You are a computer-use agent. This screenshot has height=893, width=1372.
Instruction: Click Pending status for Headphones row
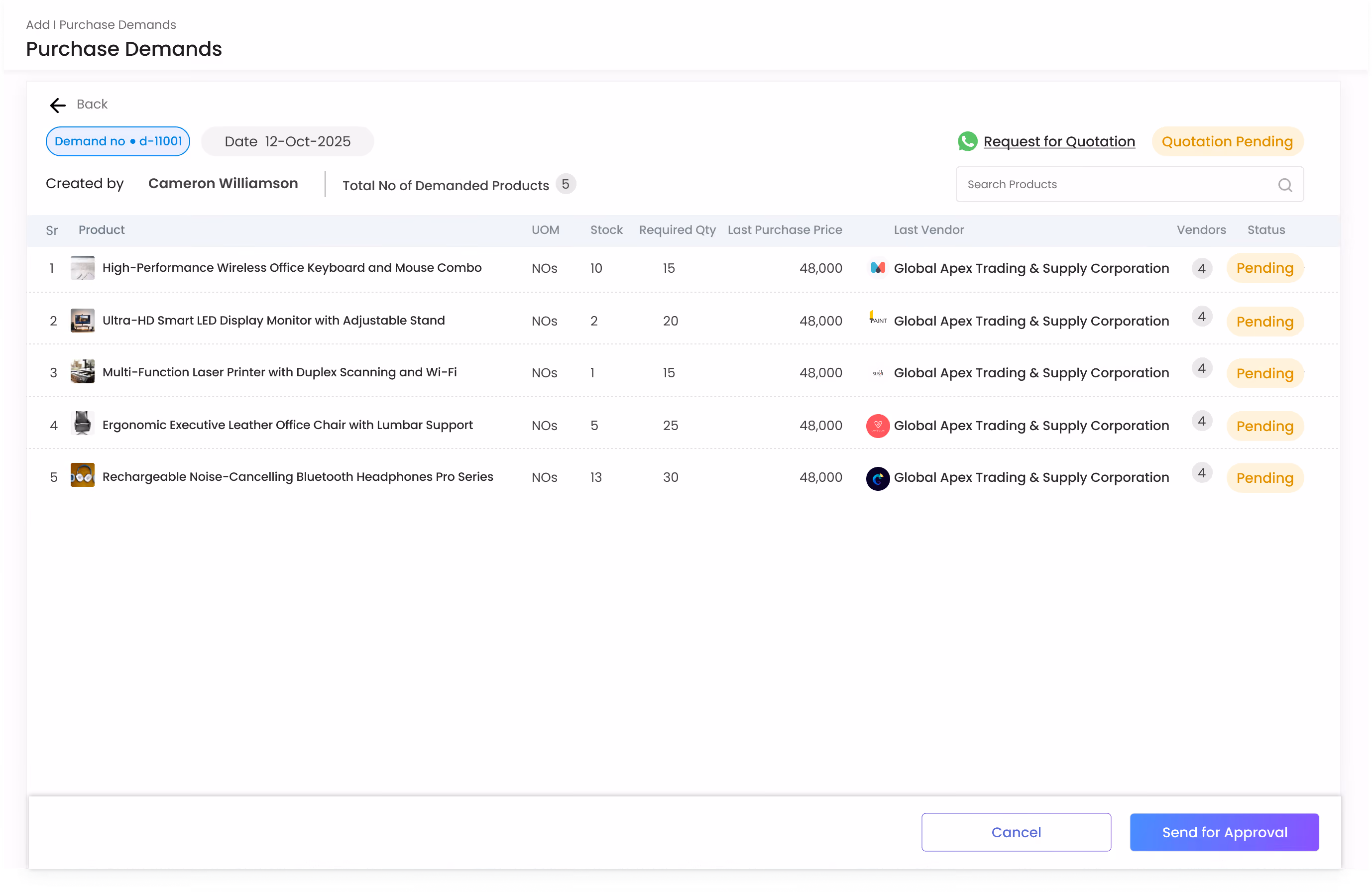point(1265,478)
